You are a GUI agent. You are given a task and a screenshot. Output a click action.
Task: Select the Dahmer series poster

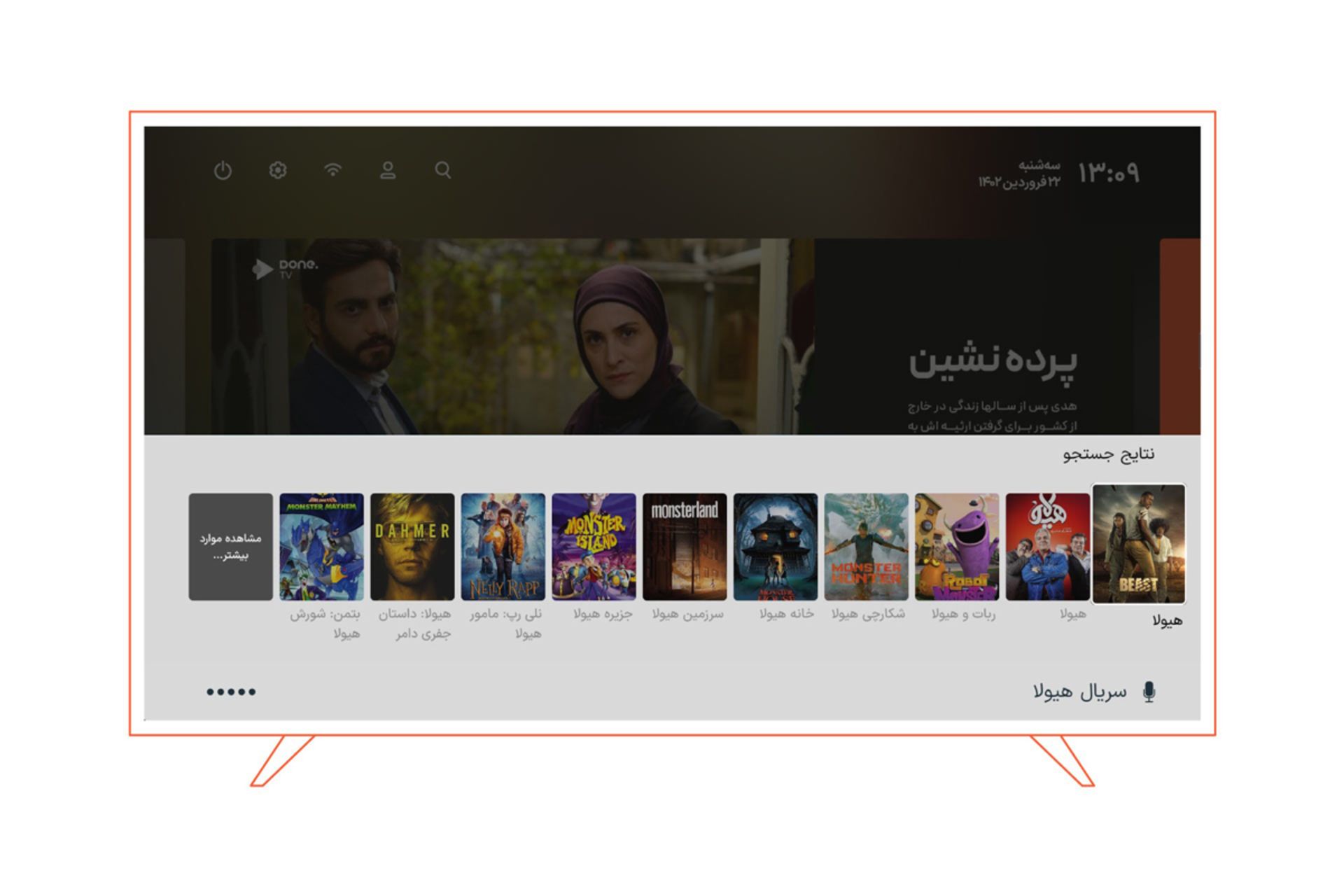click(x=412, y=547)
